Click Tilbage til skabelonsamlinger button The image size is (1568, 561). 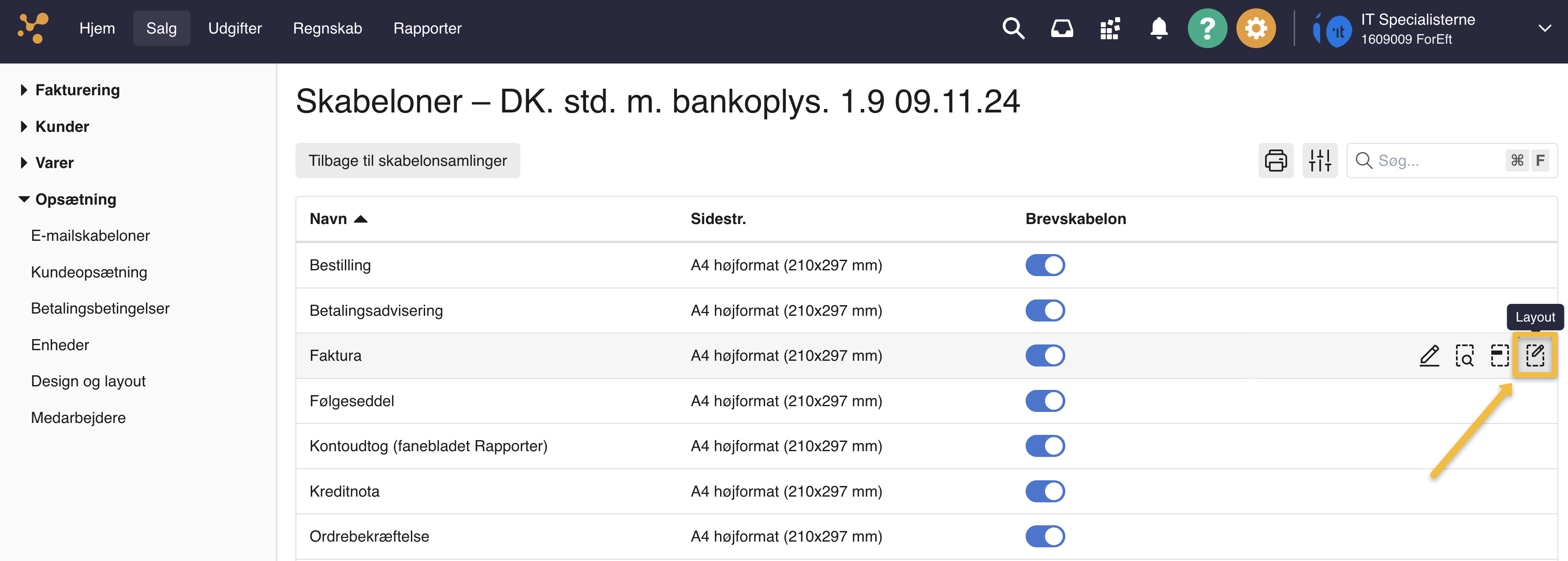[407, 161]
